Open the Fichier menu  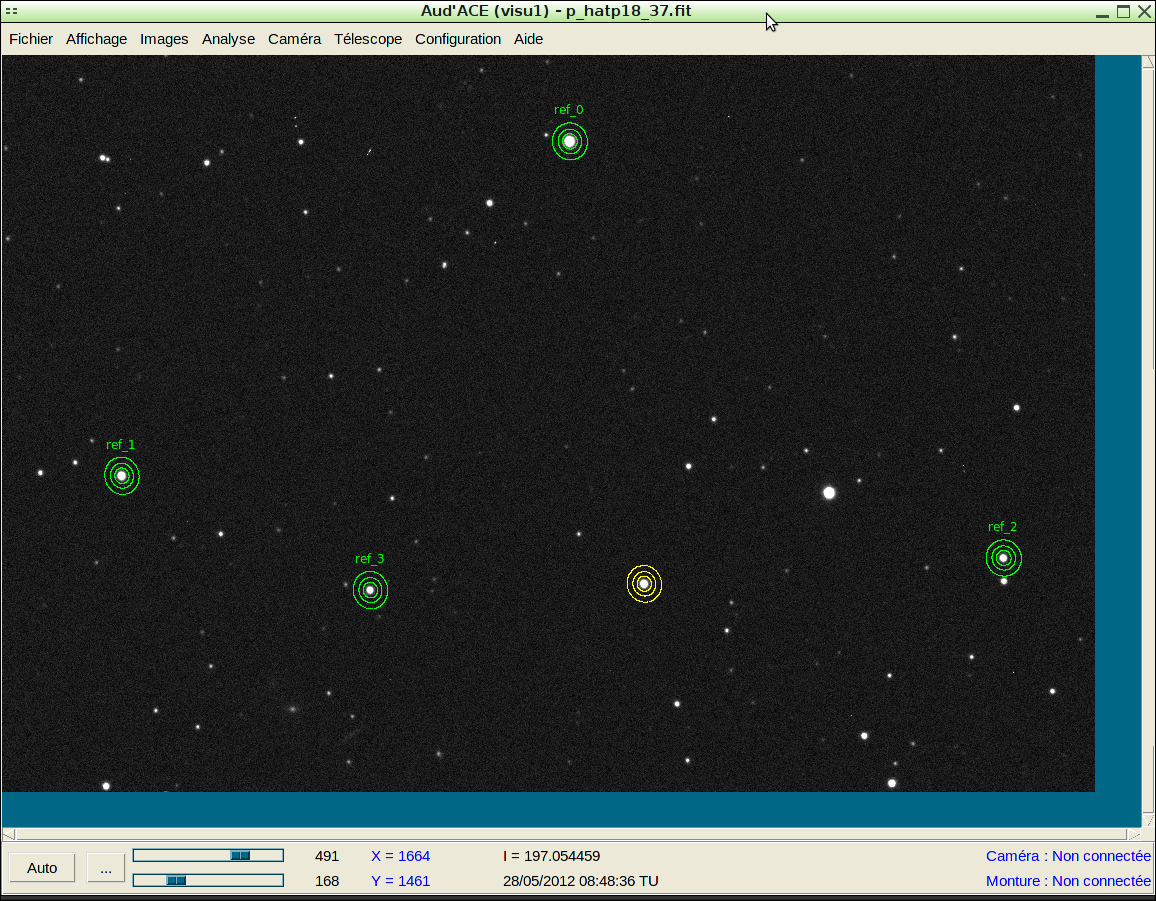pyautogui.click(x=31, y=39)
